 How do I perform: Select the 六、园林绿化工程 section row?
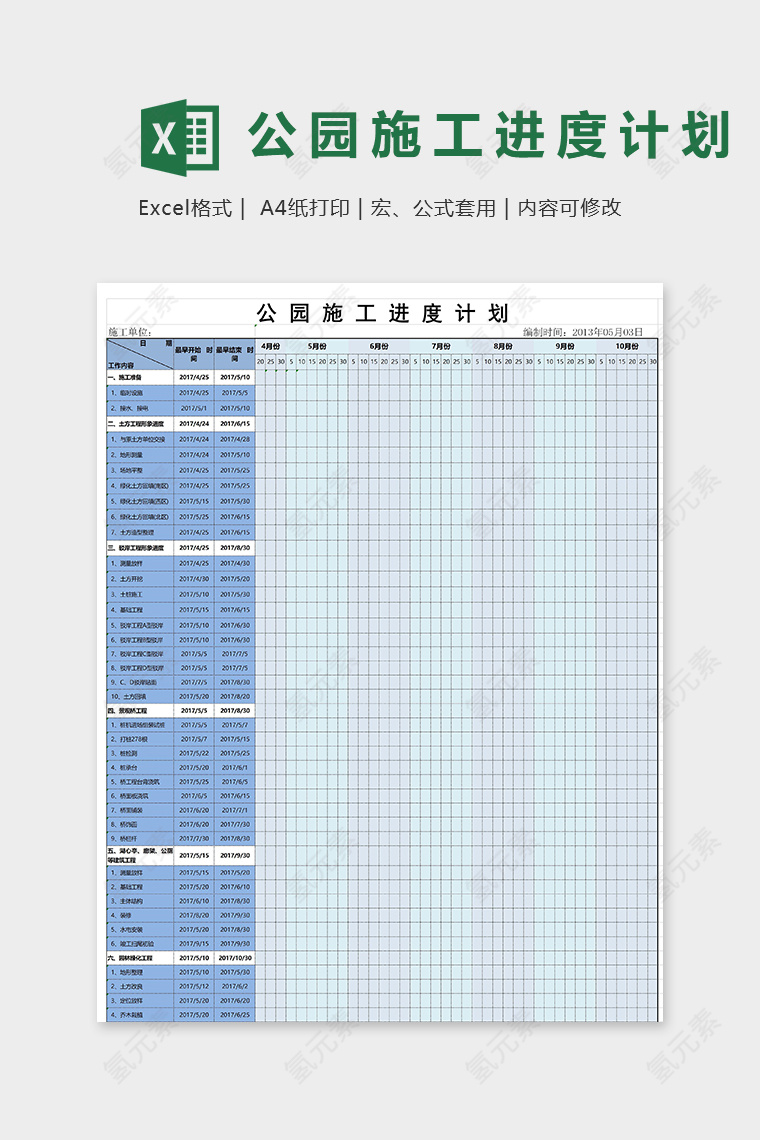pos(181,958)
